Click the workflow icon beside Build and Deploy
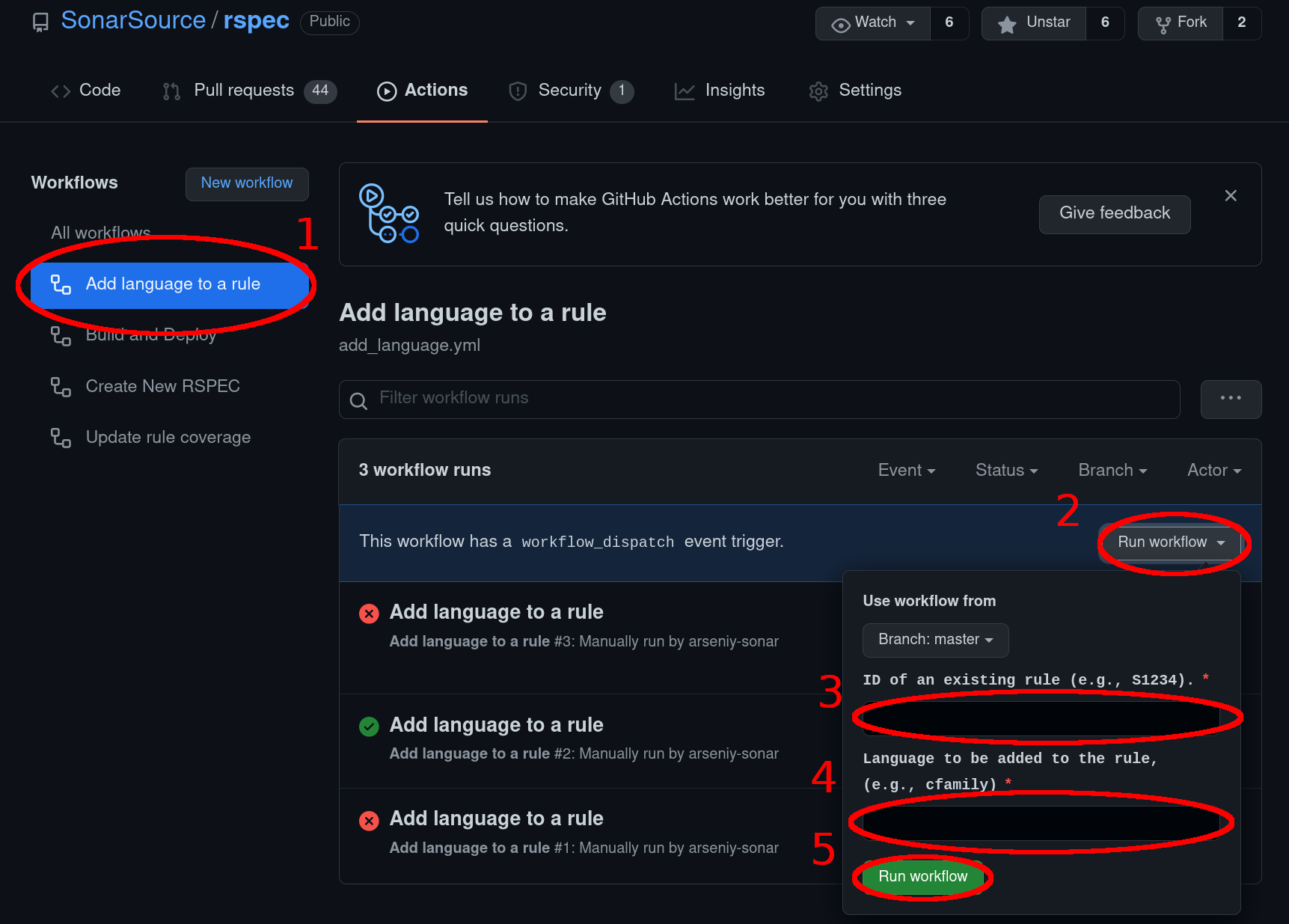 pyautogui.click(x=61, y=336)
